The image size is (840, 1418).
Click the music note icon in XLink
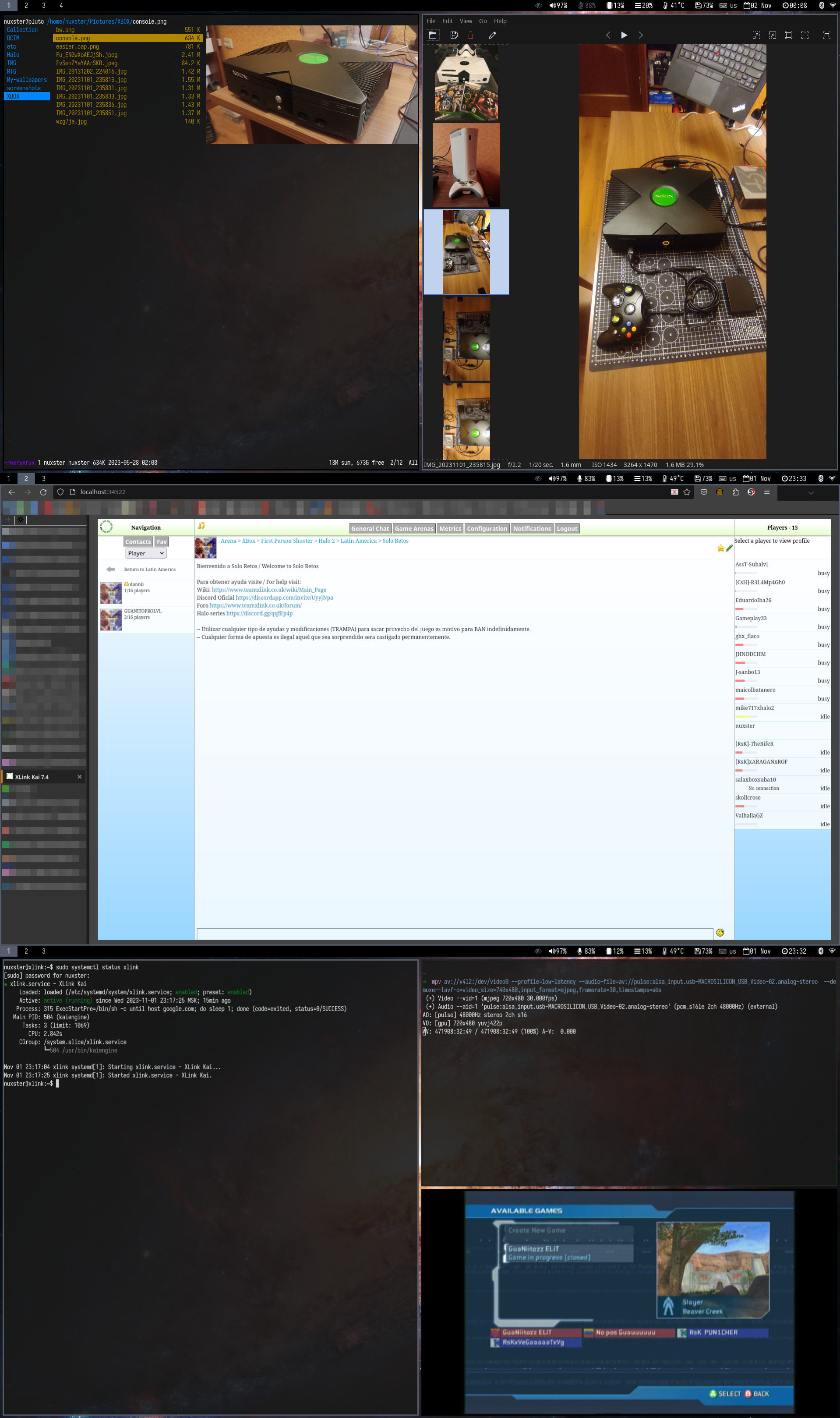201,526
